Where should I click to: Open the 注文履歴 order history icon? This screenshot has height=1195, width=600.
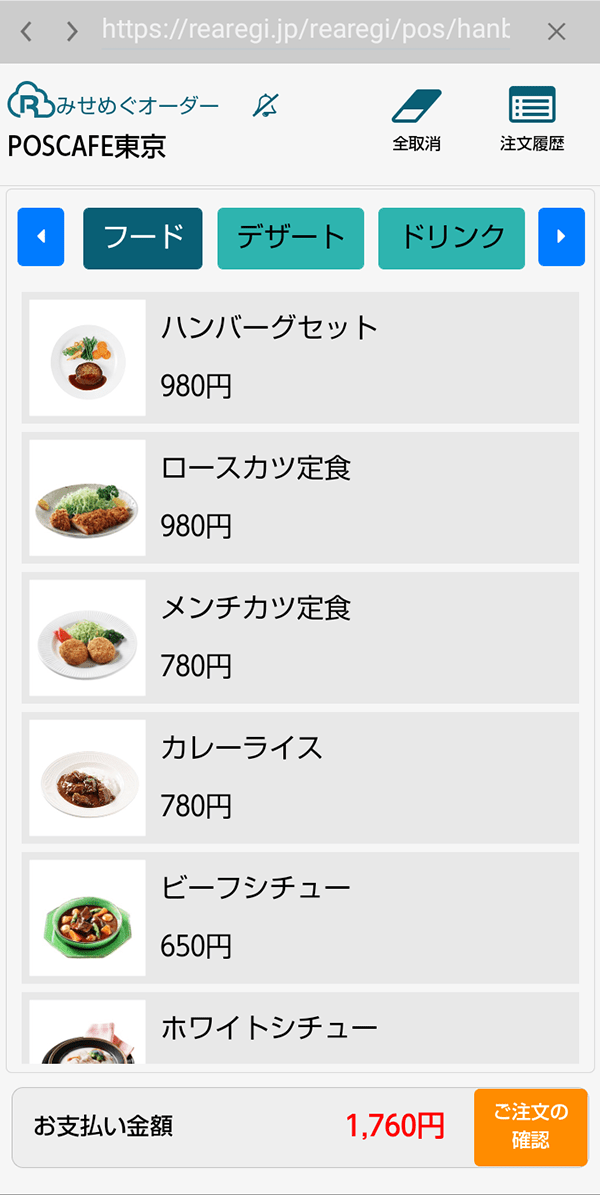click(532, 107)
